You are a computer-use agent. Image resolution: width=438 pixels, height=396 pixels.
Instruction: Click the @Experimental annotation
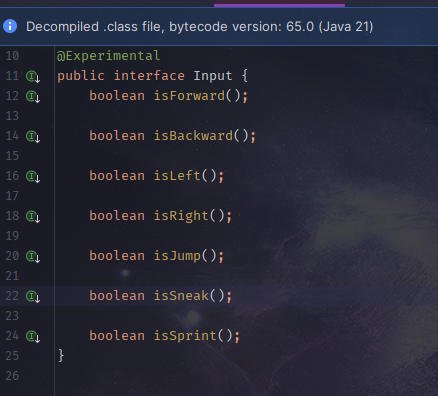click(x=108, y=56)
